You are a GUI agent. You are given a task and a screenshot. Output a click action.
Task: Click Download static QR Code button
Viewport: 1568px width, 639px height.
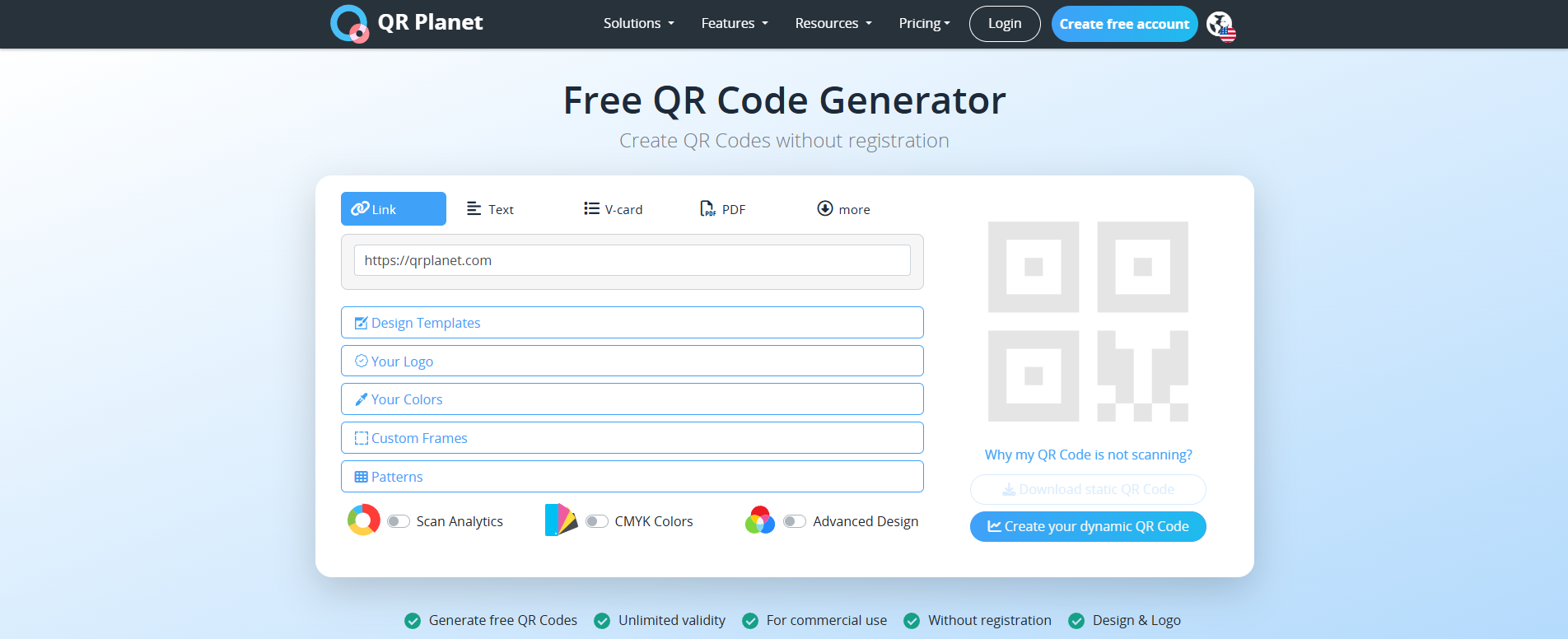click(1088, 489)
